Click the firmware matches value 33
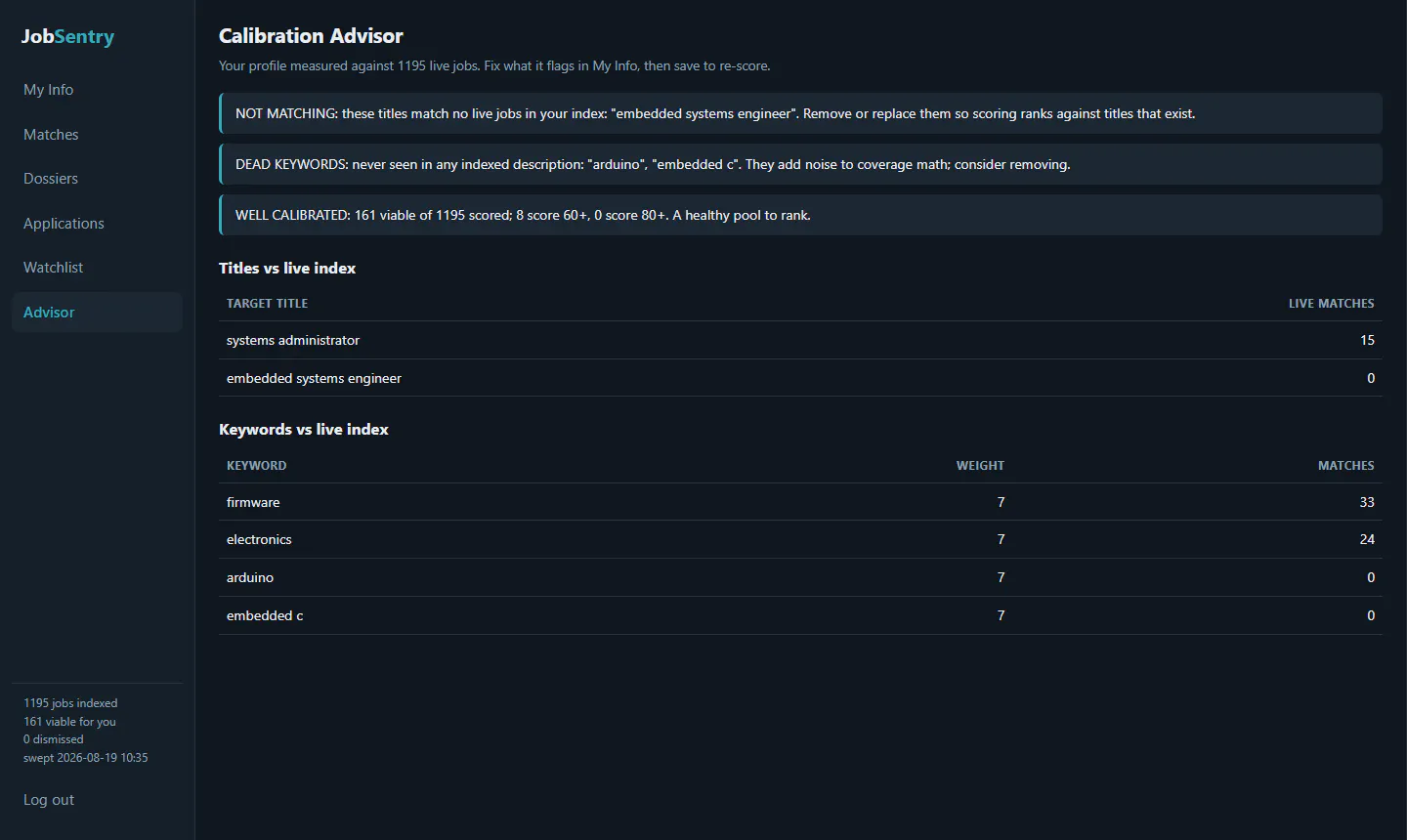1407x840 pixels. click(1367, 502)
